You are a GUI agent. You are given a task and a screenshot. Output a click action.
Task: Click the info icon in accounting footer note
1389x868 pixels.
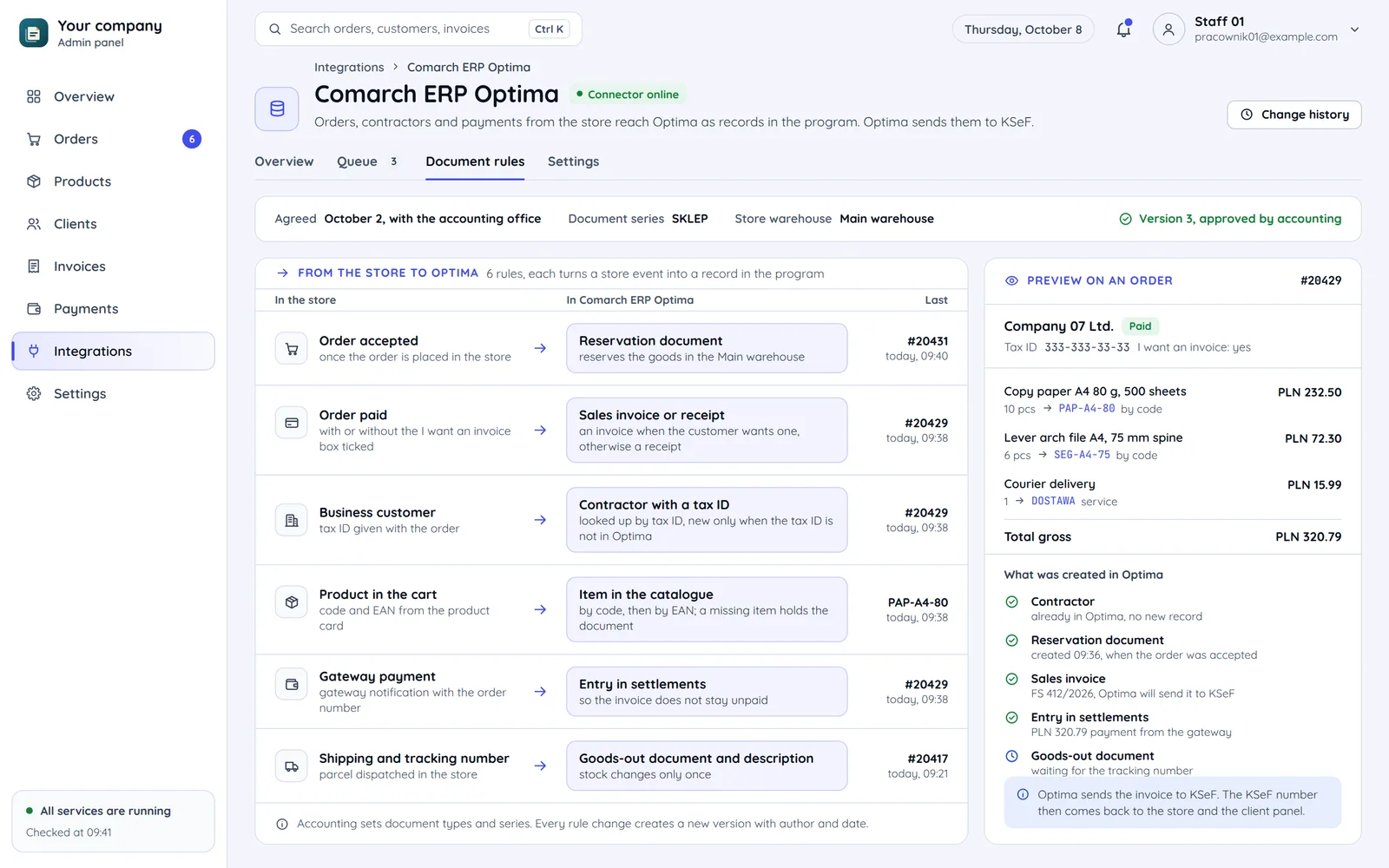pyautogui.click(x=282, y=824)
